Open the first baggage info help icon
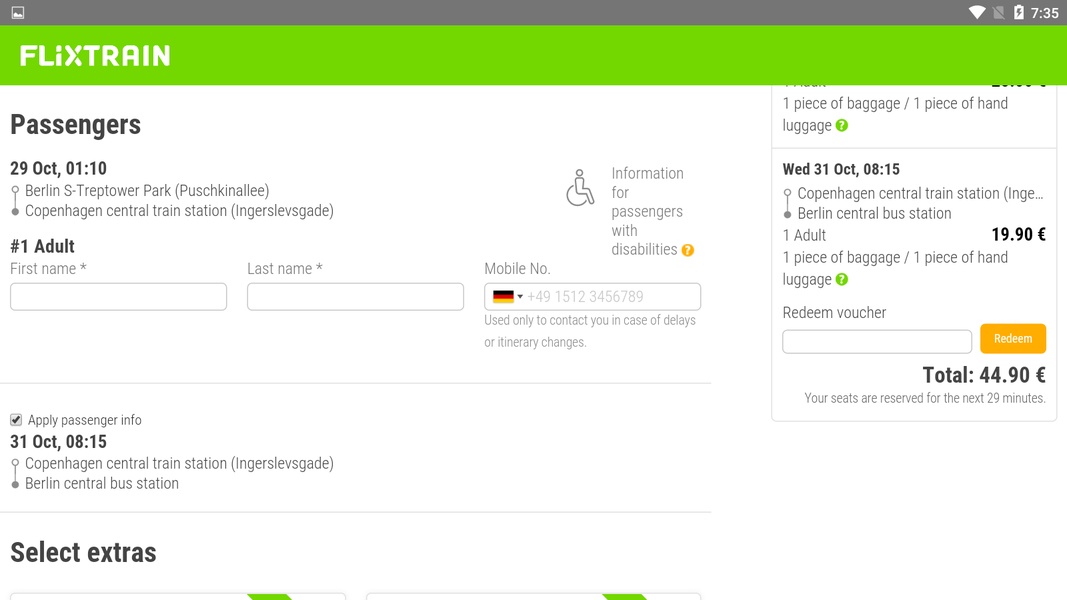Image resolution: width=1067 pixels, height=600 pixels. point(842,126)
